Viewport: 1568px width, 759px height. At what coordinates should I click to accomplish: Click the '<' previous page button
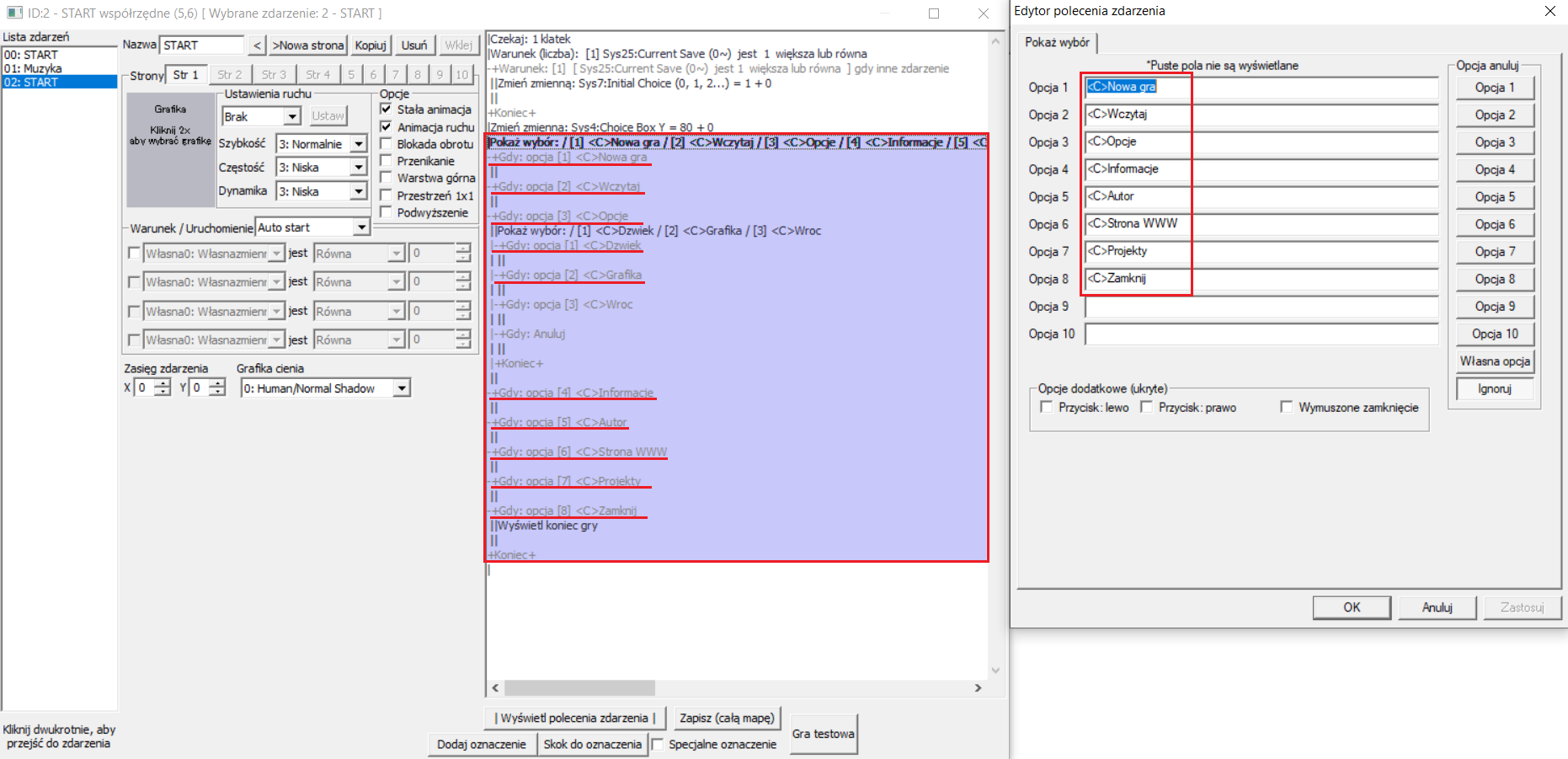coord(257,45)
